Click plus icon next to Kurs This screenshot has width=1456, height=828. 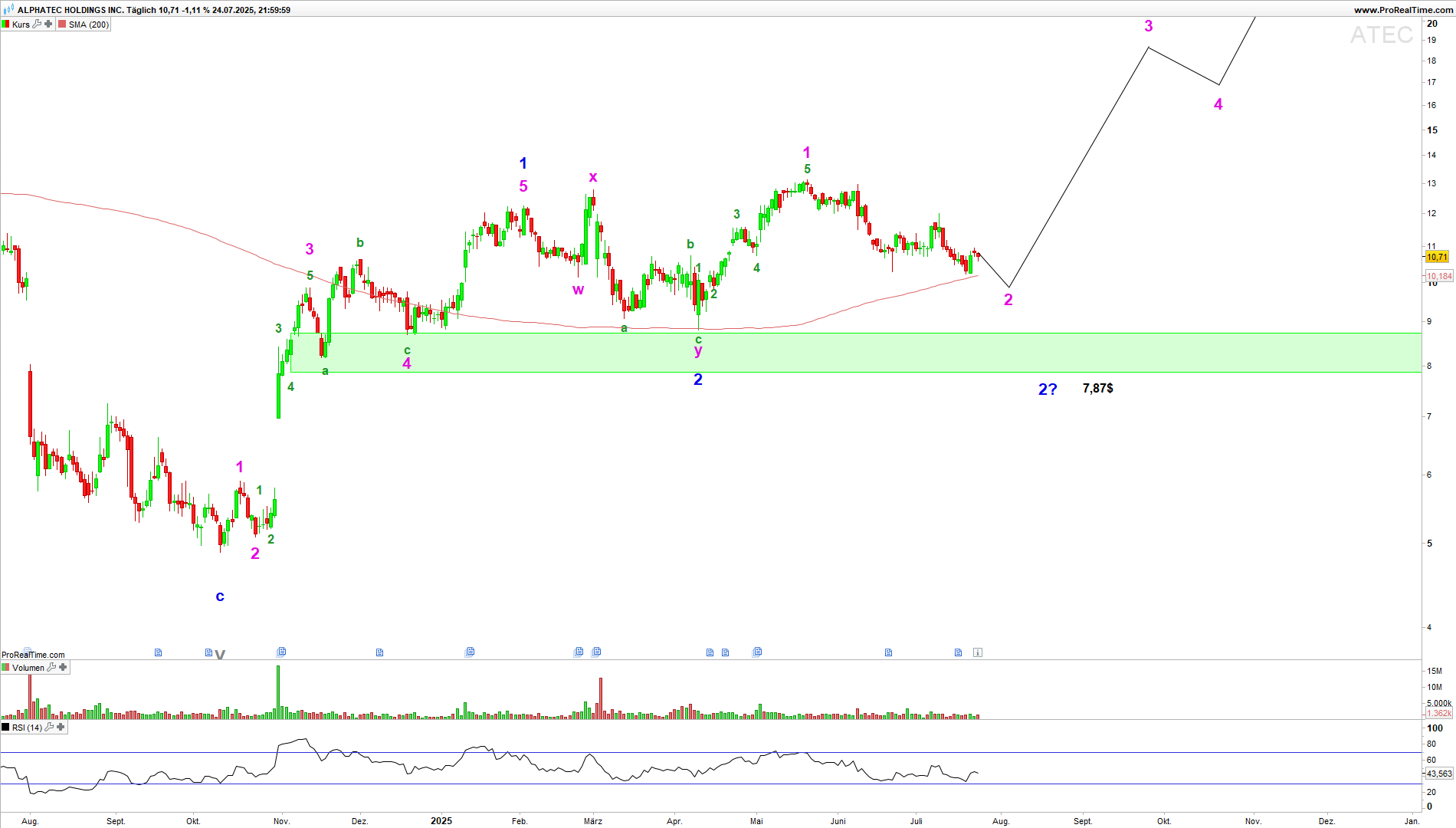tap(48, 25)
